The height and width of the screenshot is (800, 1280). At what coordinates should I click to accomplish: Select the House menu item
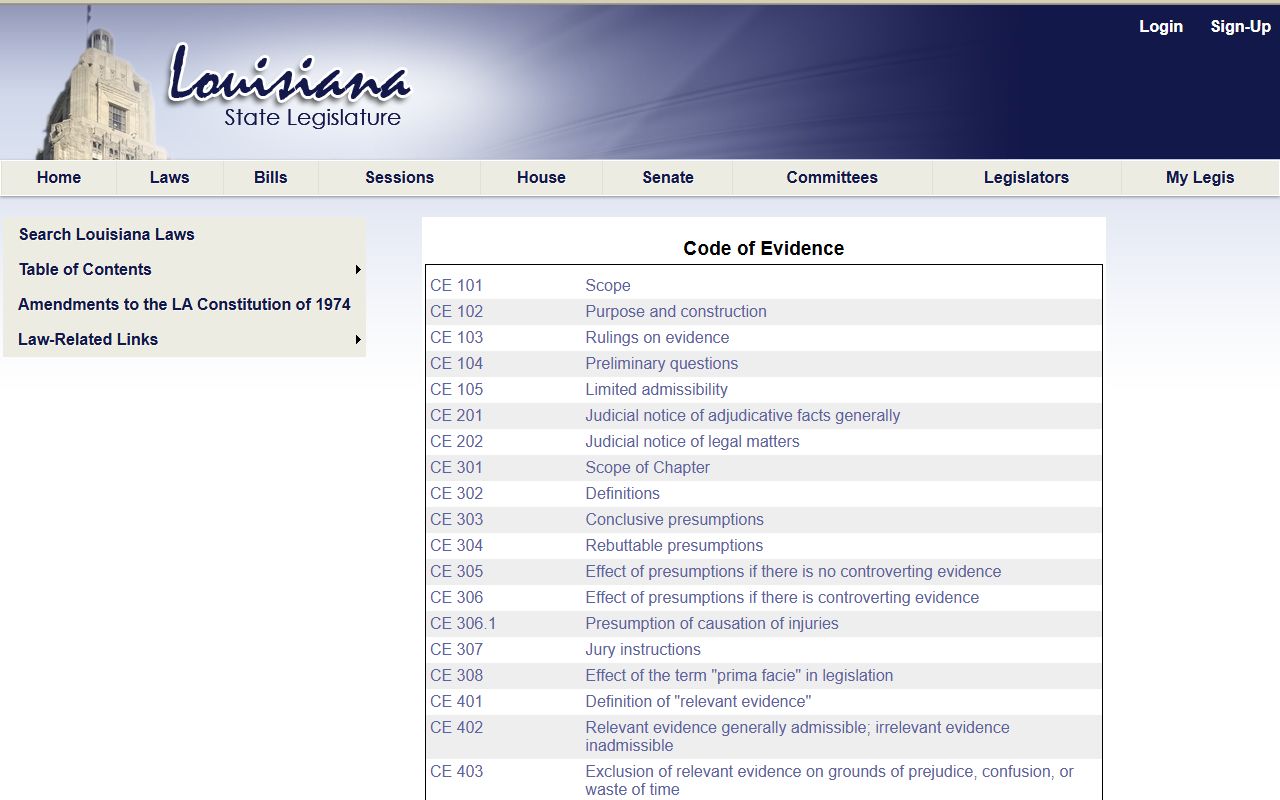[x=541, y=177]
